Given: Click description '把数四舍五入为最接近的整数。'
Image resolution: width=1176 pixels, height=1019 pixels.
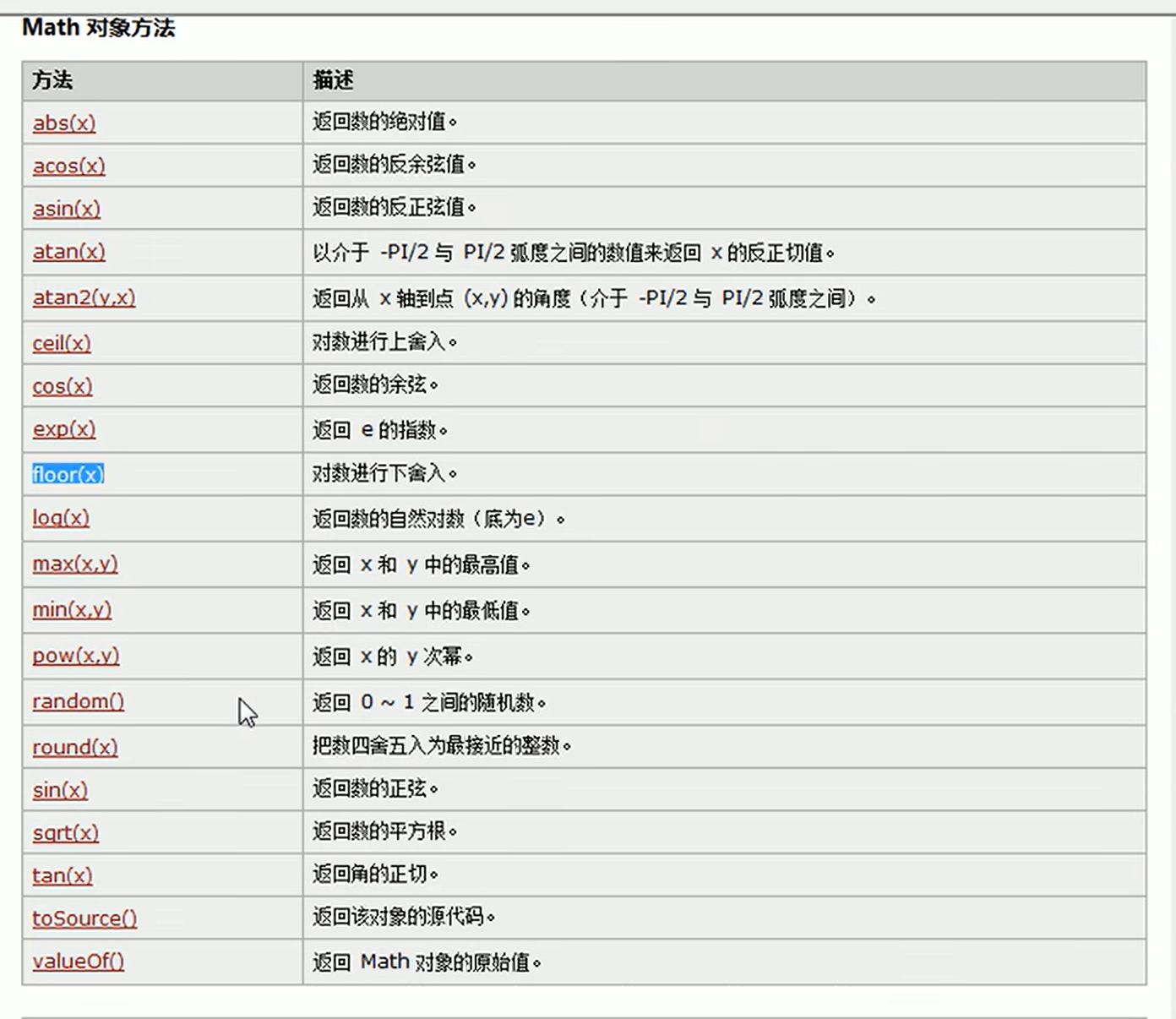Looking at the screenshot, I should coord(442,745).
